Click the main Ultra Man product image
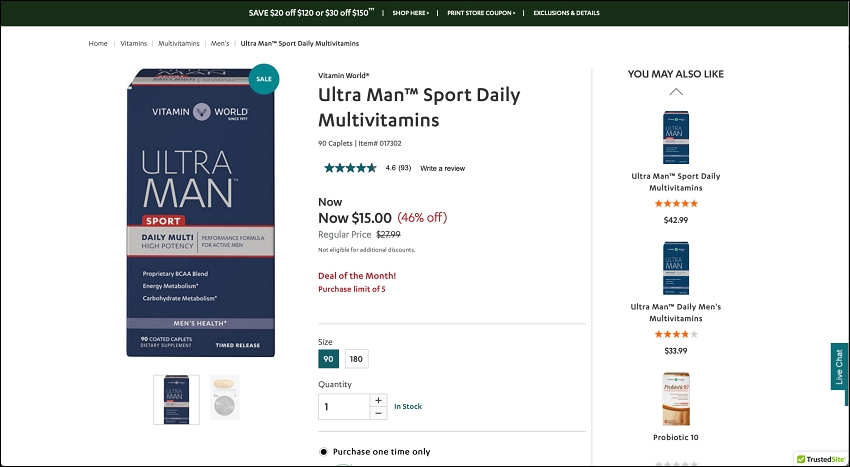 tap(201, 212)
